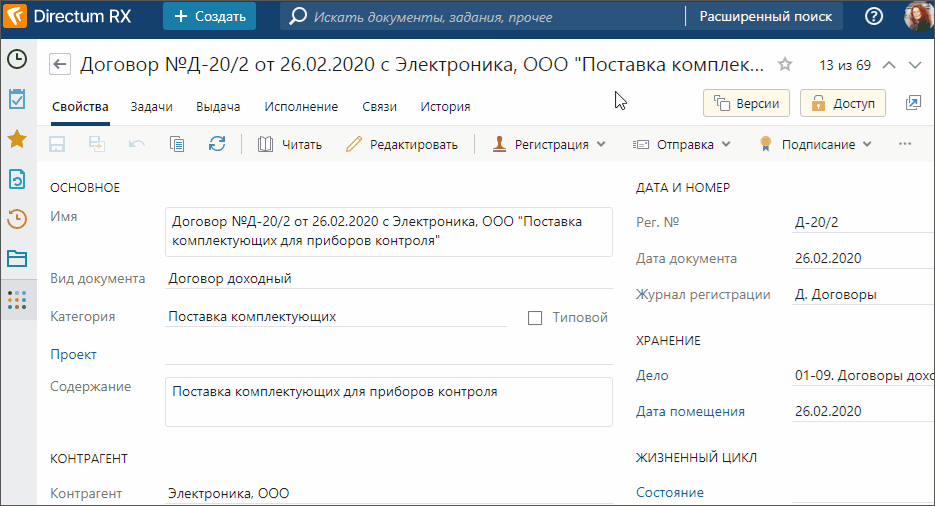Click the Доступ button

[x=843, y=103]
